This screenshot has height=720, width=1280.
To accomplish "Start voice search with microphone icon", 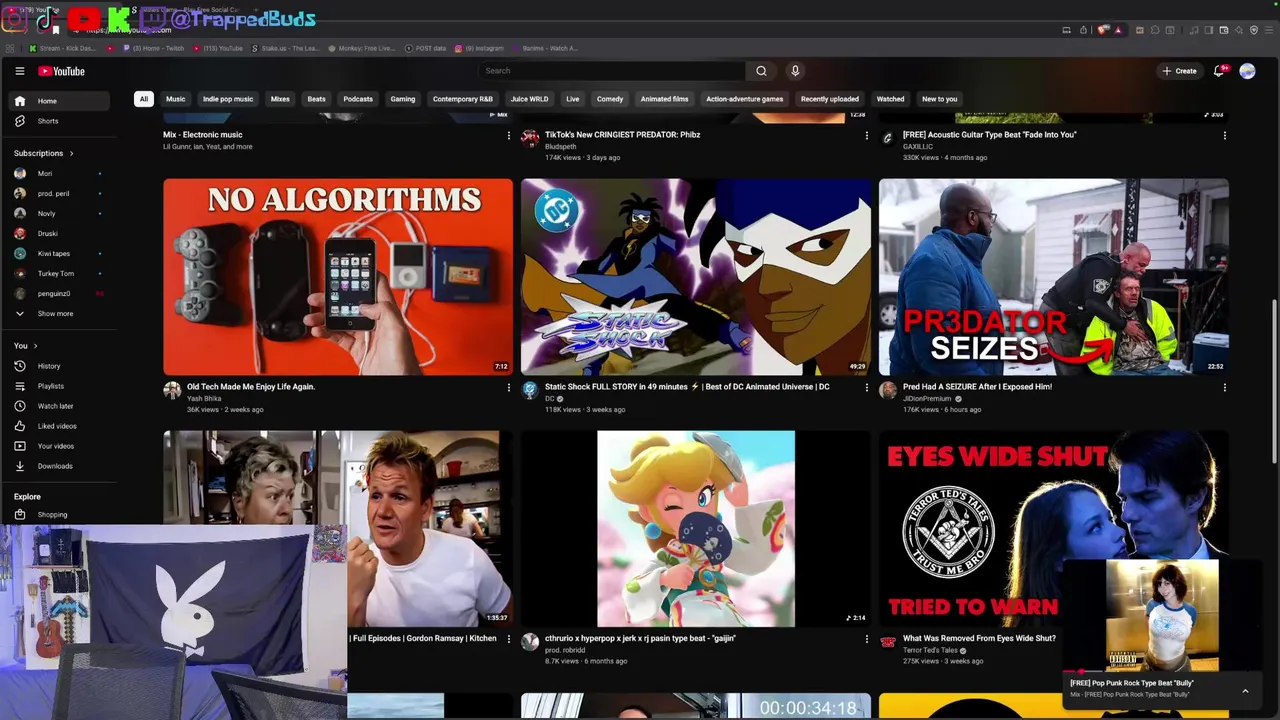I will [795, 71].
